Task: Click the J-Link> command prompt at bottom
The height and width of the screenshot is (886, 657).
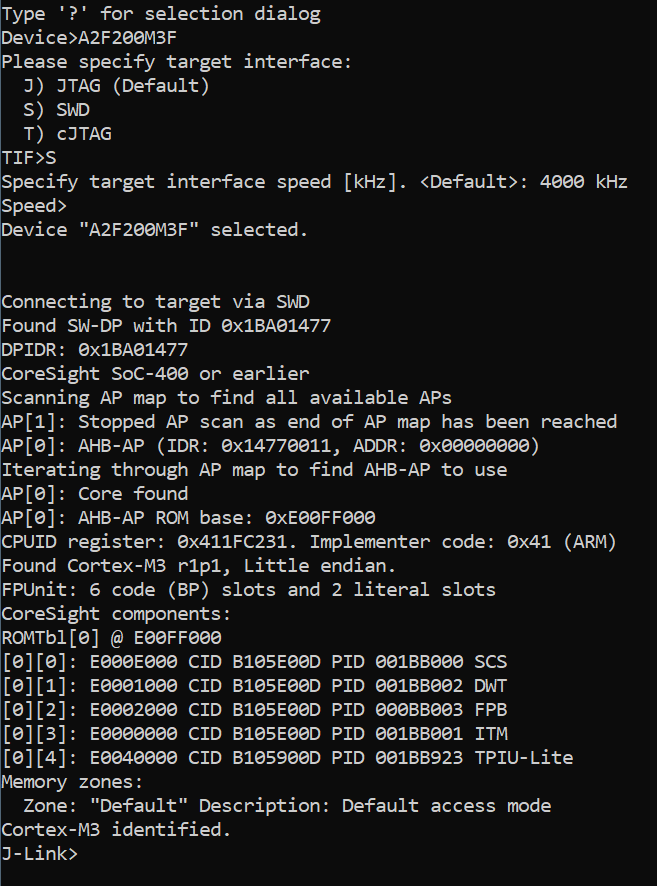Action: (40, 854)
